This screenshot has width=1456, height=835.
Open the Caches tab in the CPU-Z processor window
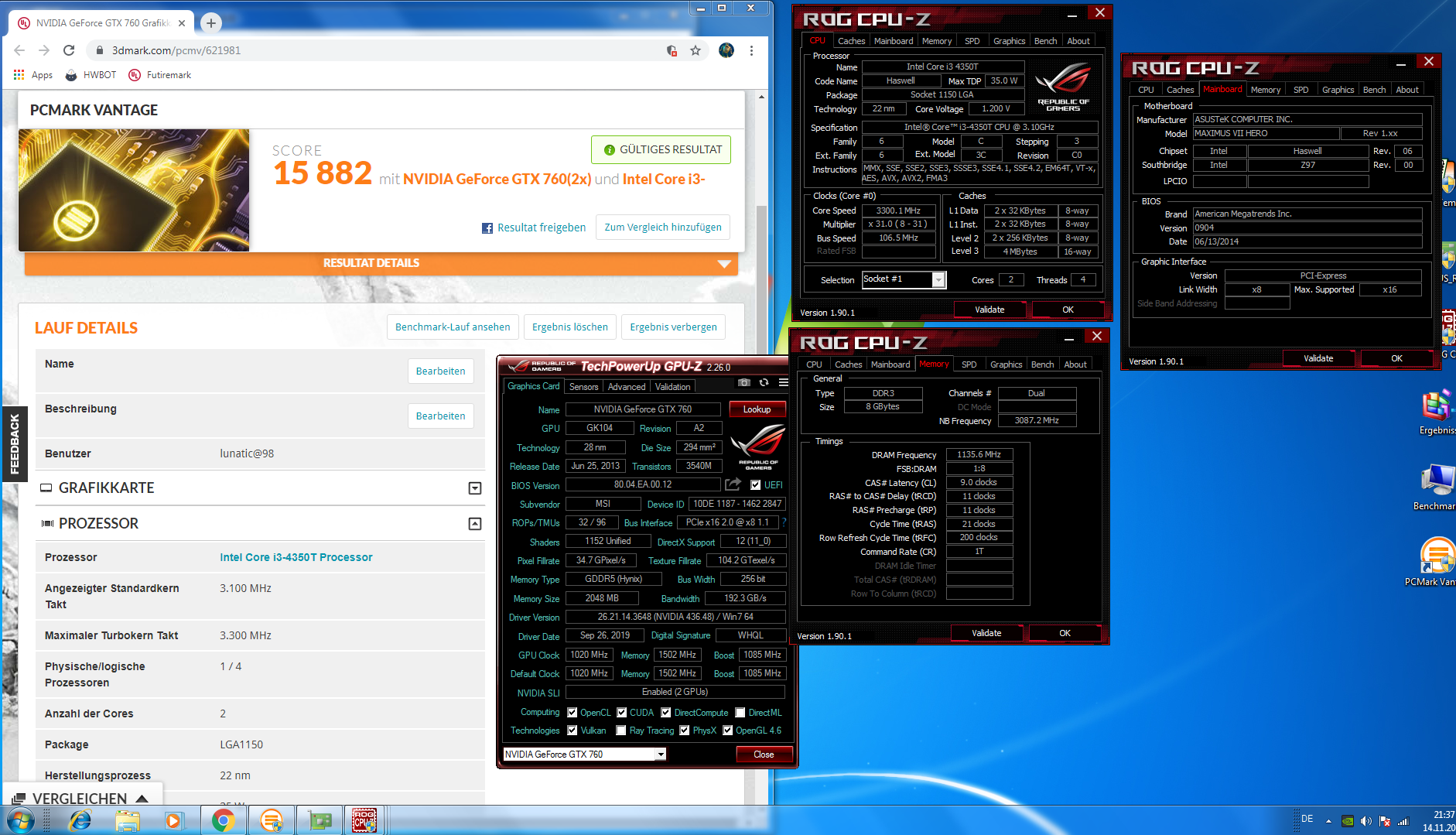[852, 41]
